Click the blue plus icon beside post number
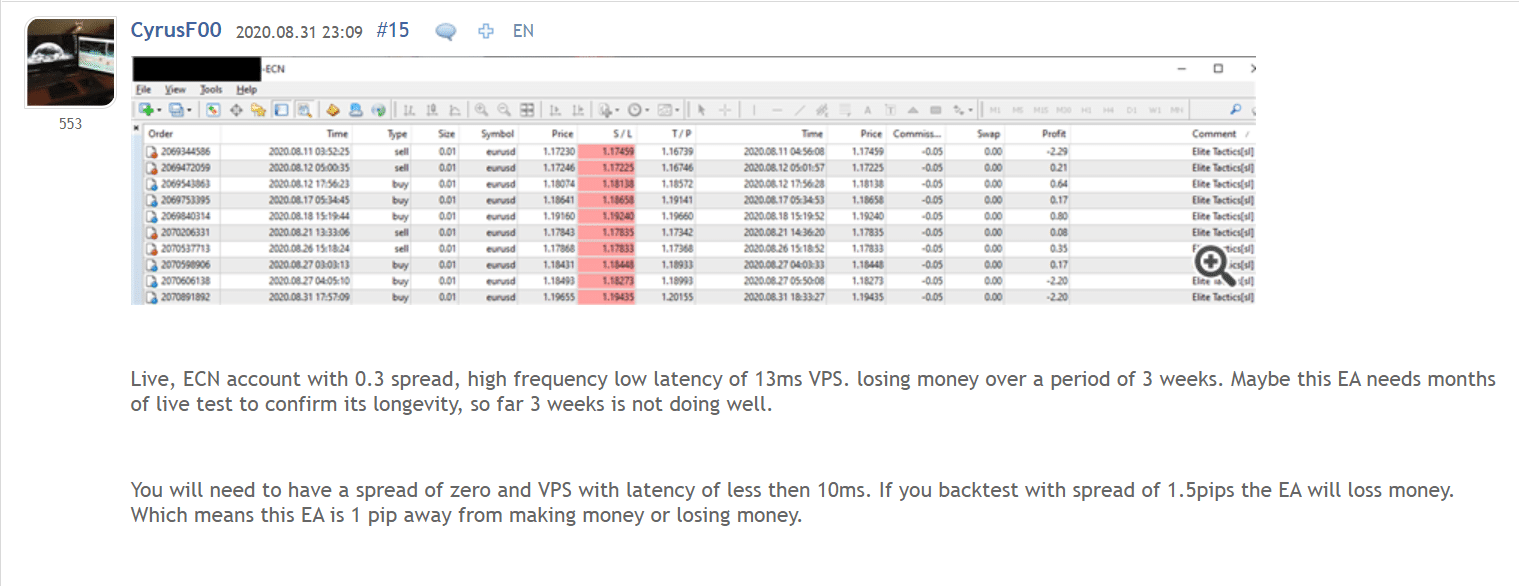The width and height of the screenshot is (1519, 586). [x=486, y=31]
